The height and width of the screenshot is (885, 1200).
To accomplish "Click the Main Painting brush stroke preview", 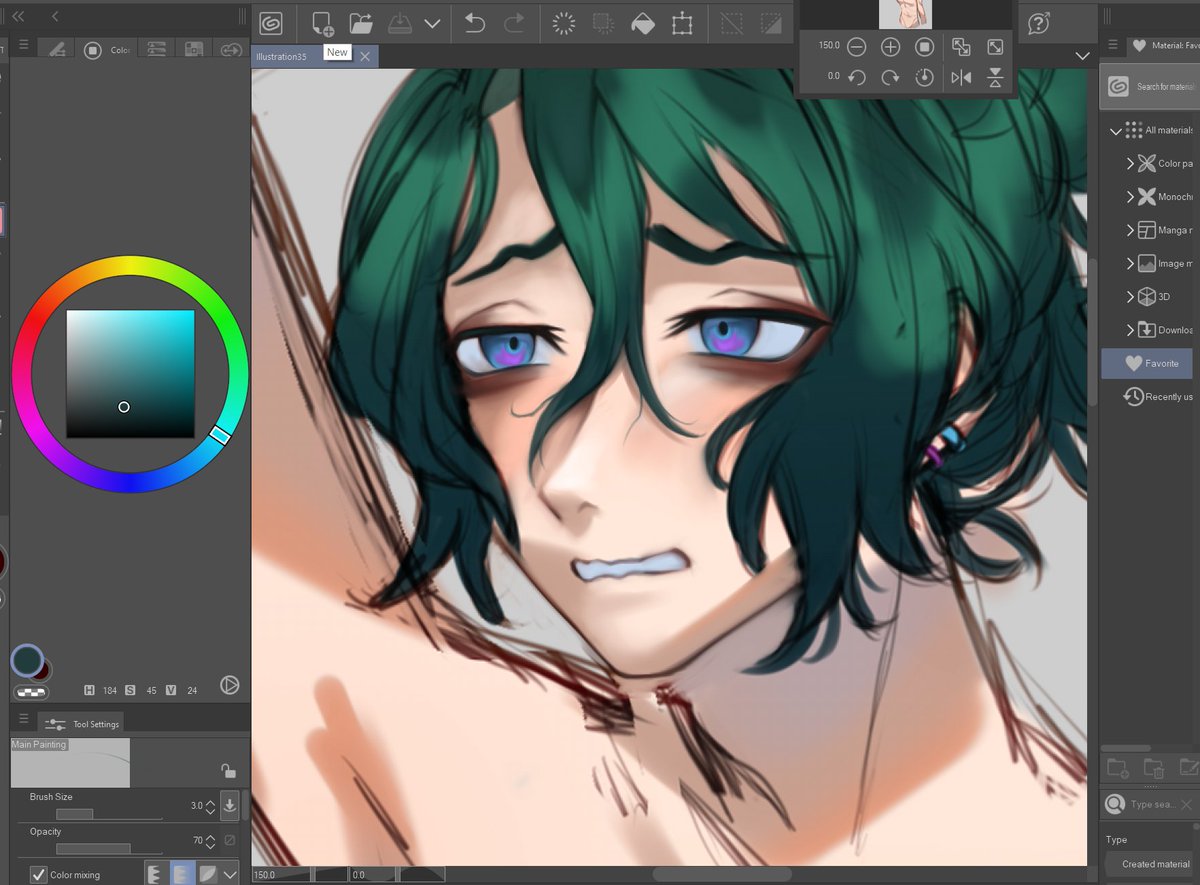I will click(x=70, y=763).
